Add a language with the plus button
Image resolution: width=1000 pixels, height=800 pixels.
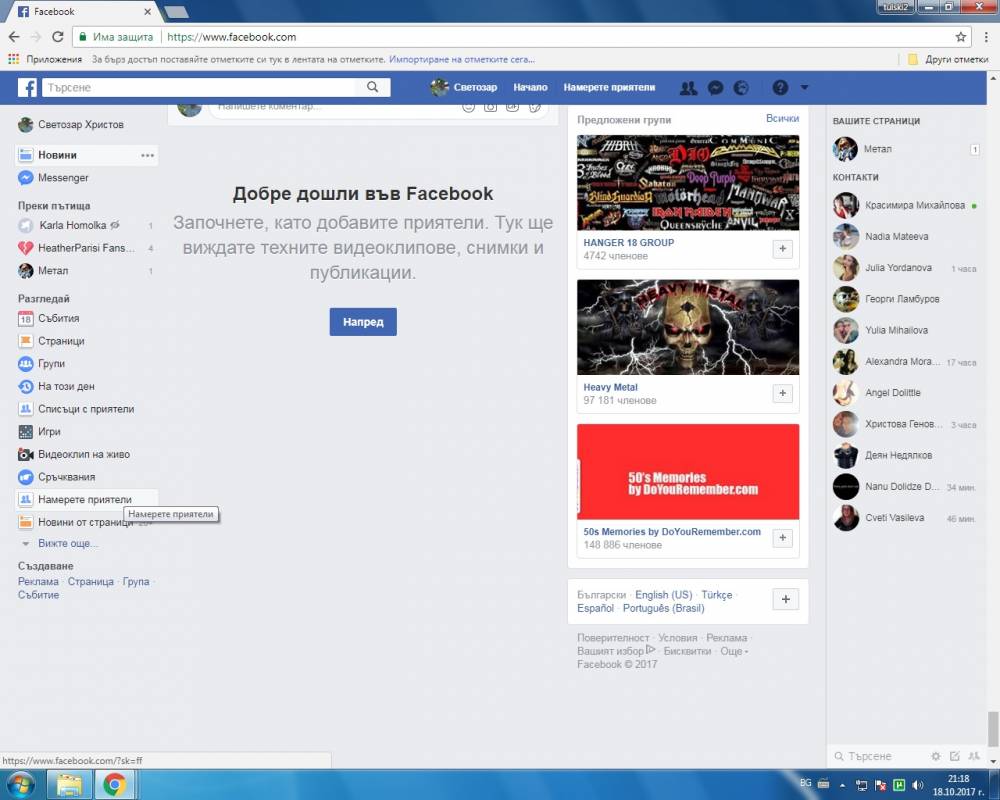point(786,599)
